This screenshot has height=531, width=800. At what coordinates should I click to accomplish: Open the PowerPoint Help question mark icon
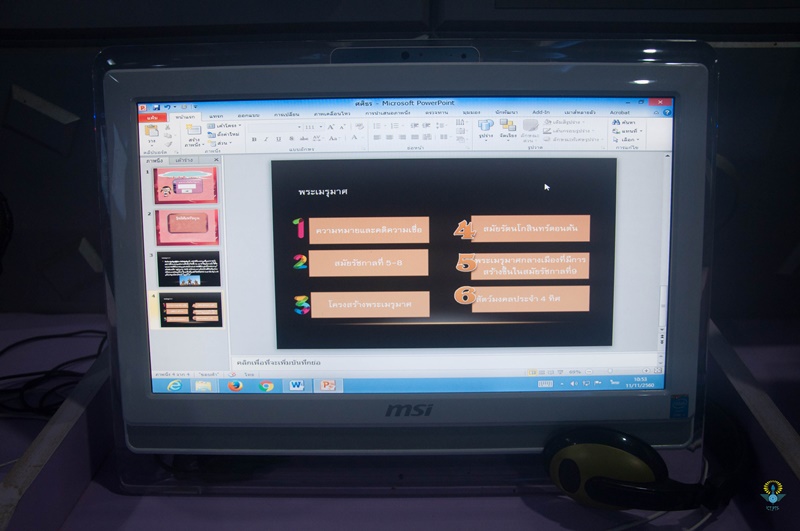(x=667, y=113)
